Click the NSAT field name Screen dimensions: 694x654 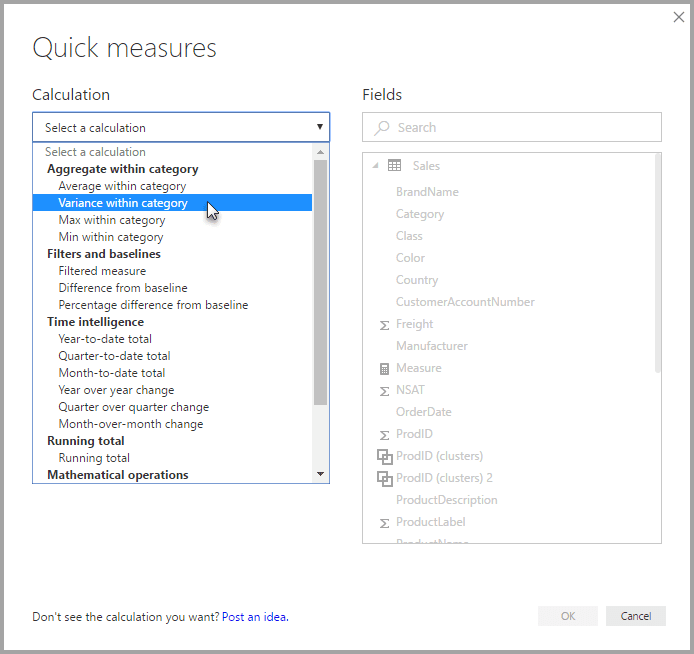click(410, 390)
